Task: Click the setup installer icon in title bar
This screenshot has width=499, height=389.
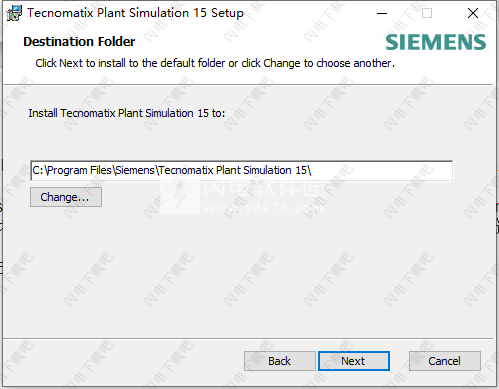Action: tap(14, 13)
